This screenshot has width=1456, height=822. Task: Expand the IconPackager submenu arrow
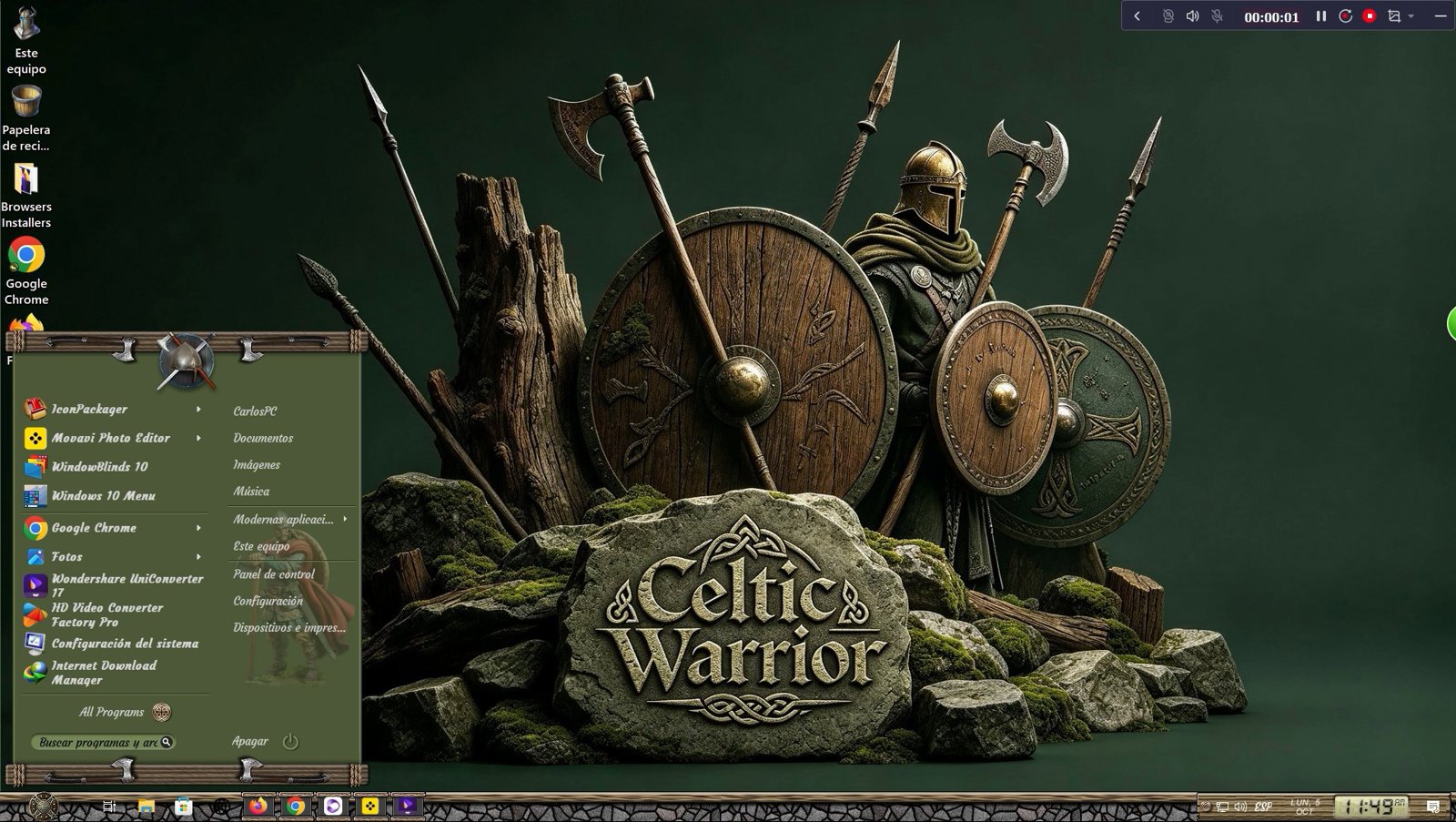pyautogui.click(x=198, y=410)
